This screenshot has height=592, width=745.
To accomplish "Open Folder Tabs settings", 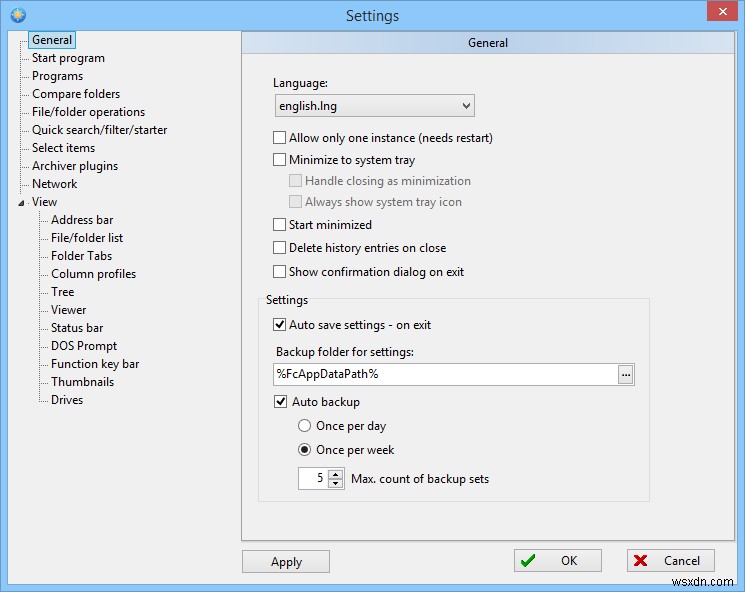I will 82,256.
